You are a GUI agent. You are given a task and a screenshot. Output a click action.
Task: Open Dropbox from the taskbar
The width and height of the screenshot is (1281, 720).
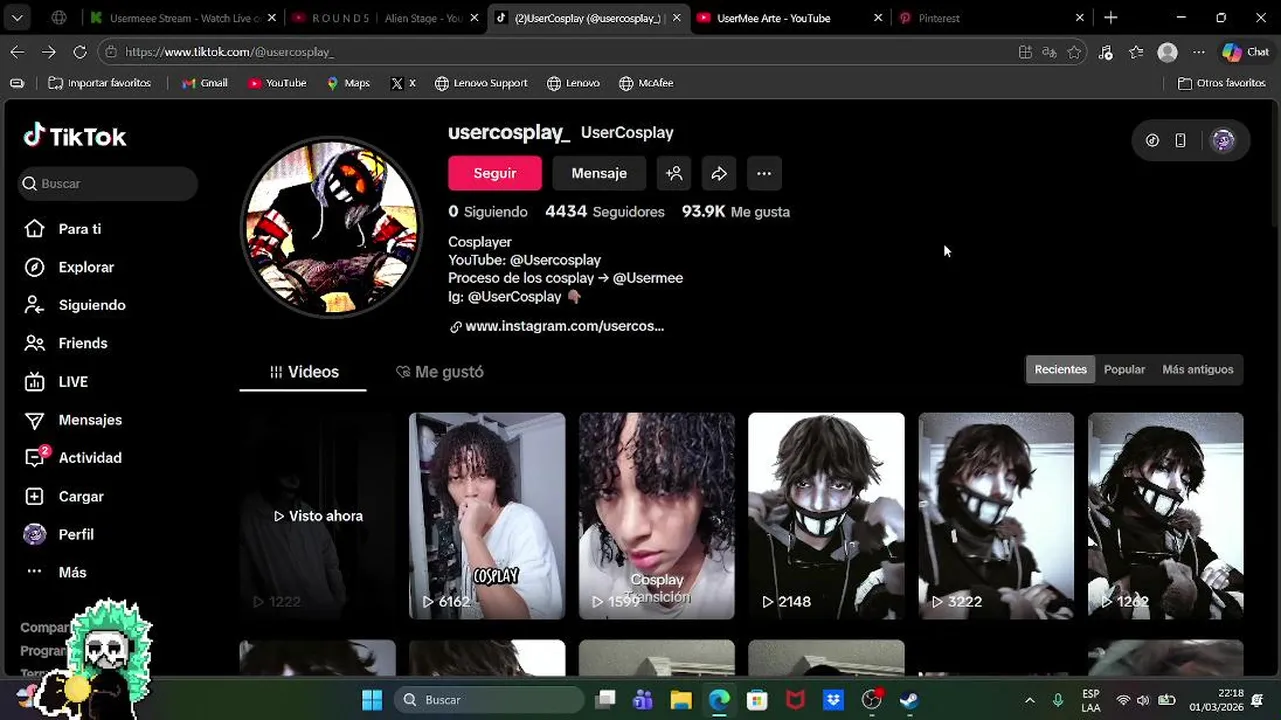833,700
